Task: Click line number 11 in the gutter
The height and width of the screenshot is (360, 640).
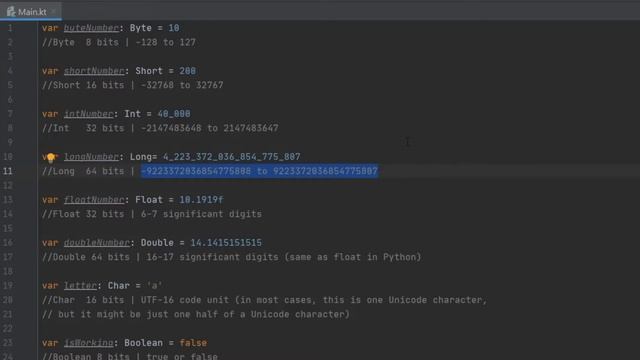Action: 8,171
